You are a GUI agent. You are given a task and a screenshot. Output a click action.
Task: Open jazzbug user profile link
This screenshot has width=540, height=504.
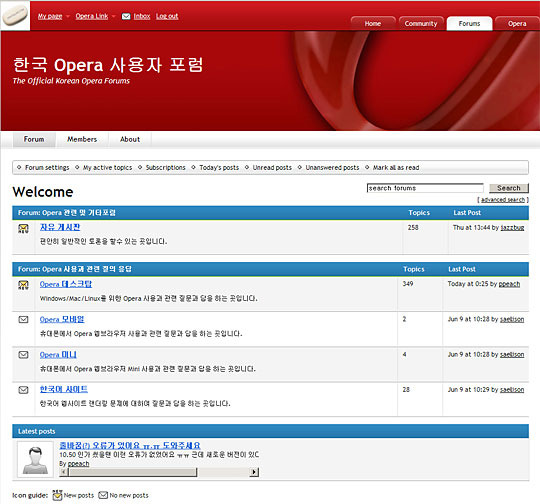(x=512, y=228)
